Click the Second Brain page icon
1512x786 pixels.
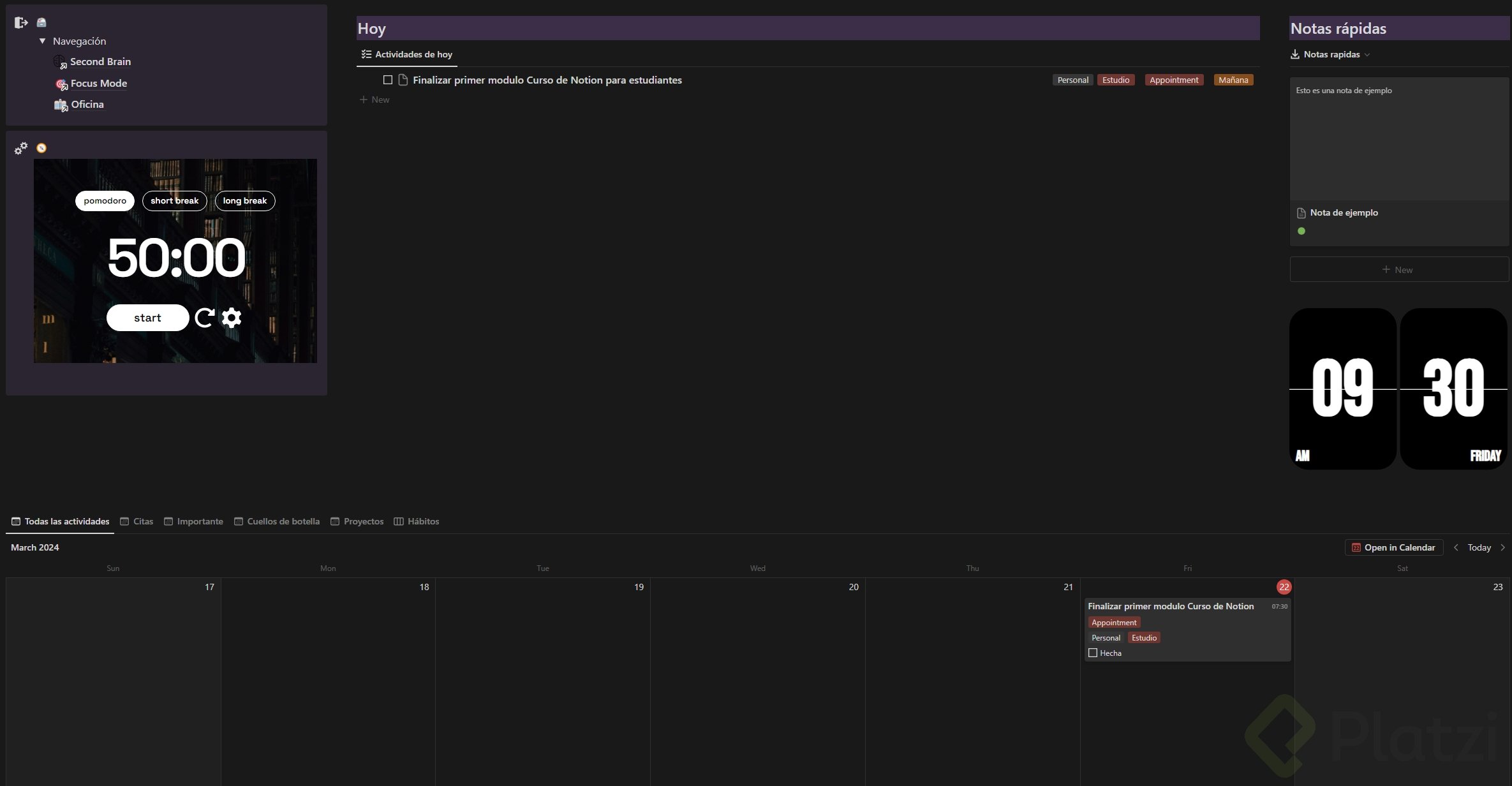[x=59, y=62]
